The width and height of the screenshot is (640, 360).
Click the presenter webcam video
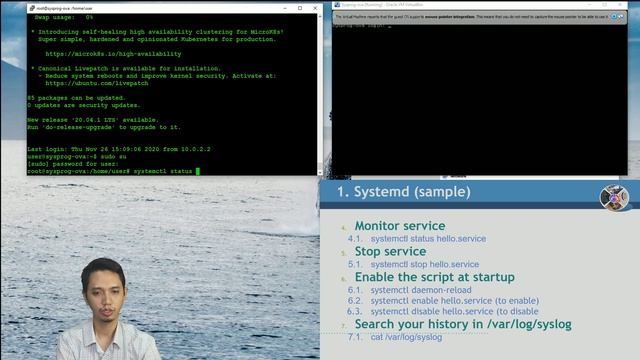(x=108, y=309)
